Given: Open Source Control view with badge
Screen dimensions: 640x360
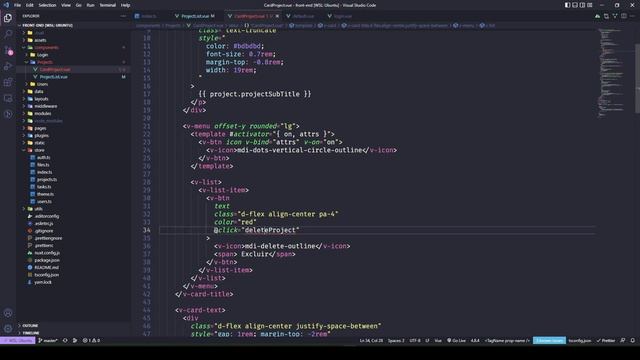Looking at the screenshot, I should tap(8, 51).
